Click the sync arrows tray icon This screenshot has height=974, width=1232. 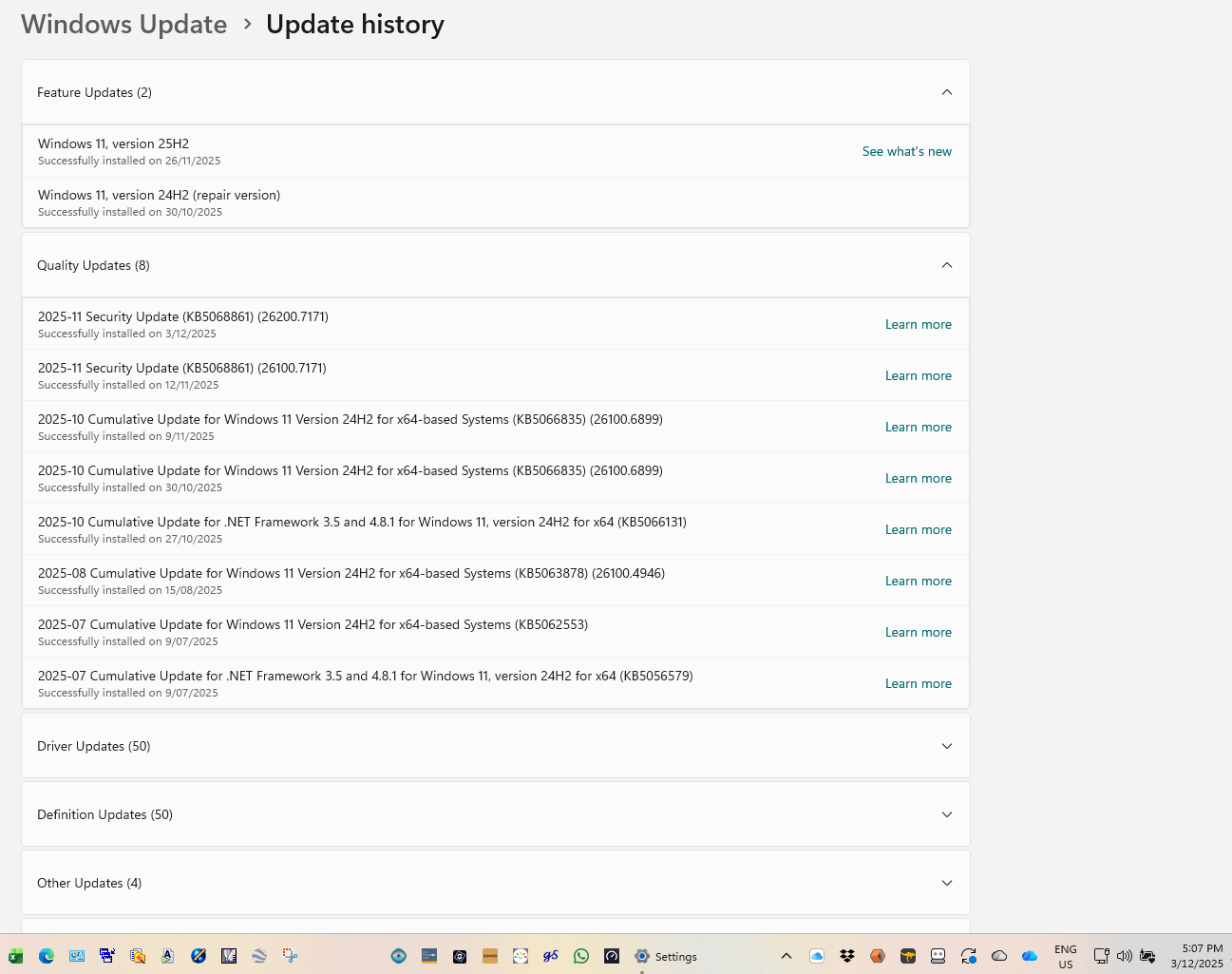pyautogui.click(x=969, y=956)
